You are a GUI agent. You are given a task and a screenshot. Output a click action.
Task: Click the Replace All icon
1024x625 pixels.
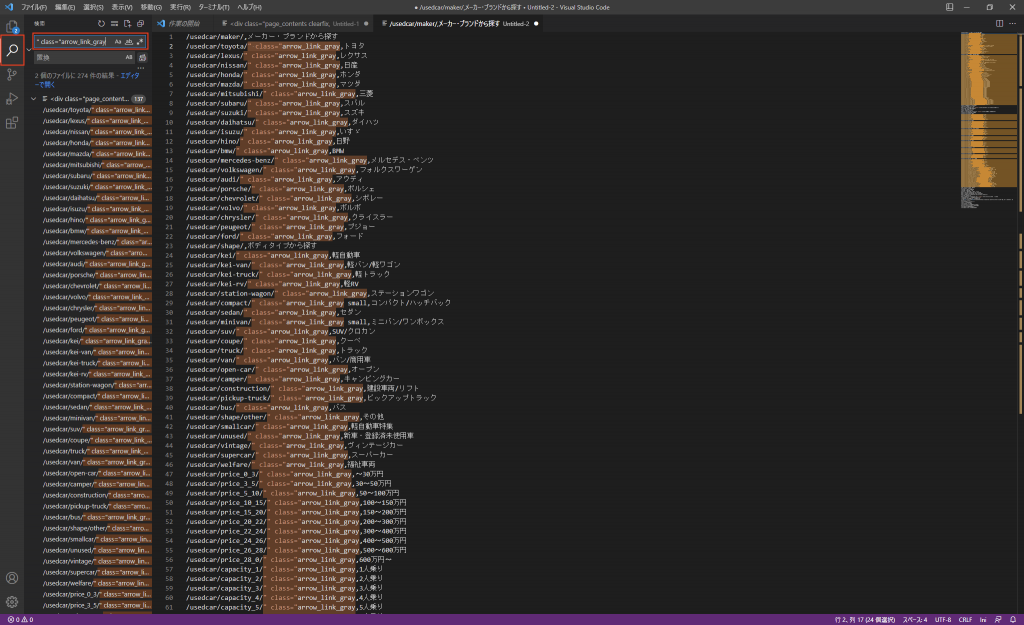(x=142, y=57)
